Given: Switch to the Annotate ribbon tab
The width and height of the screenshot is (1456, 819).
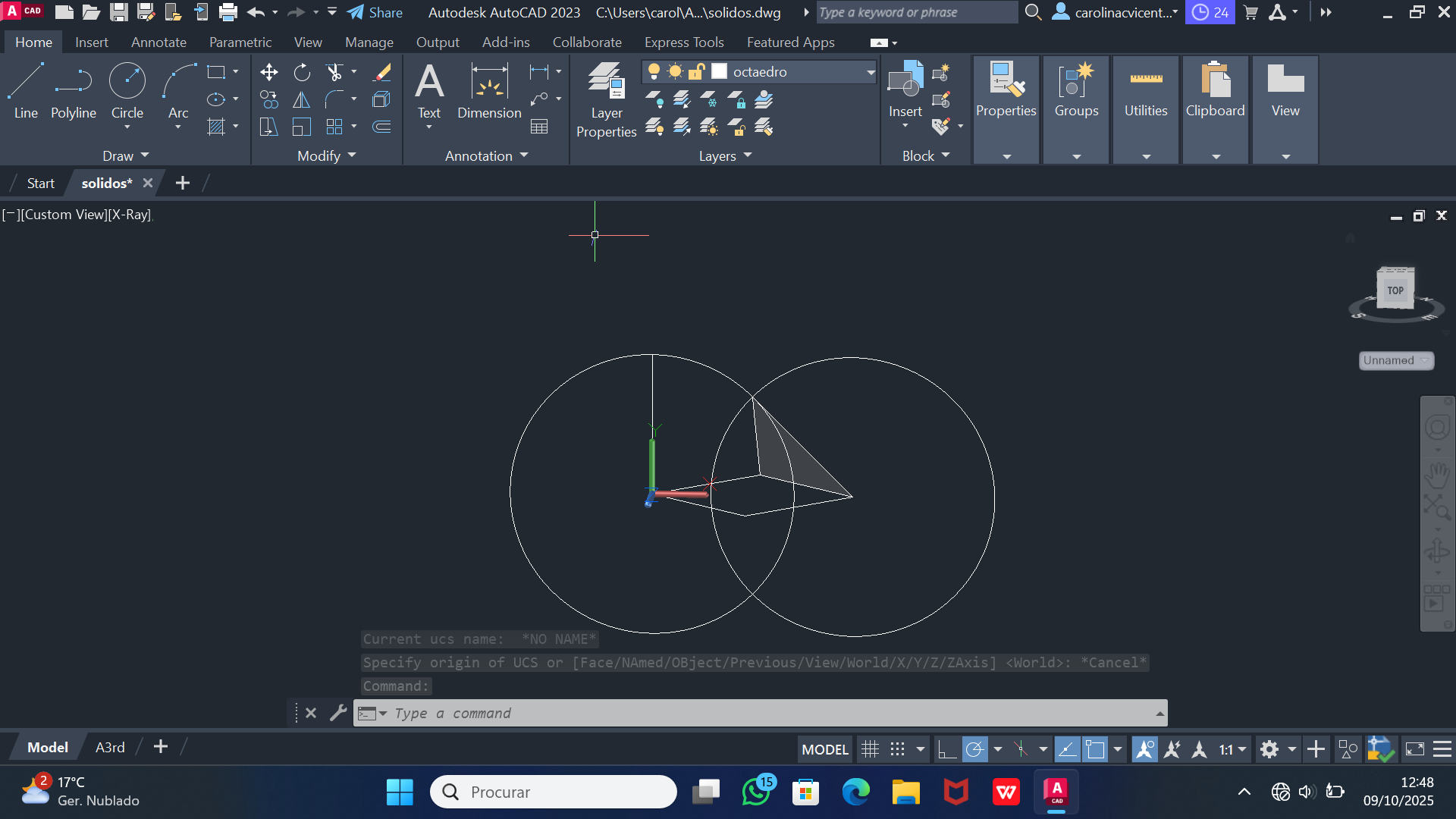Looking at the screenshot, I should point(158,42).
